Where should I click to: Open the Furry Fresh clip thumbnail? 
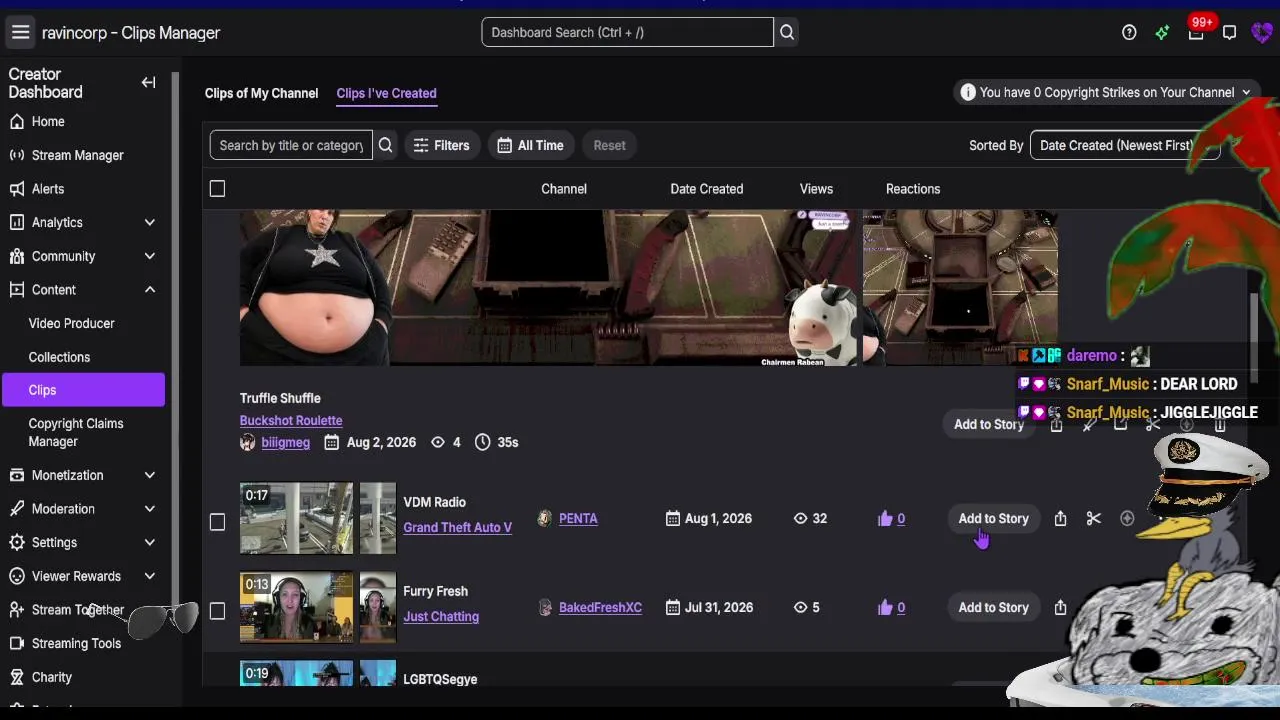[296, 607]
